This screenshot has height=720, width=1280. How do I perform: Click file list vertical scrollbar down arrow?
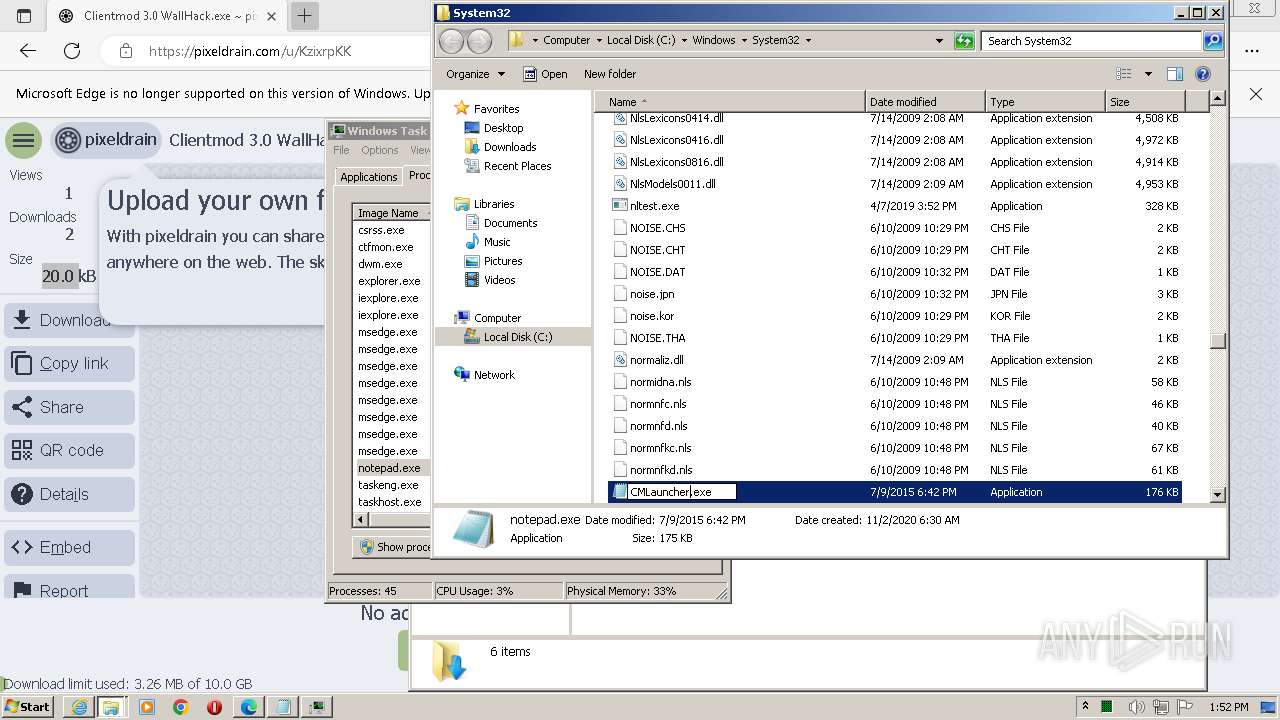pyautogui.click(x=1217, y=494)
